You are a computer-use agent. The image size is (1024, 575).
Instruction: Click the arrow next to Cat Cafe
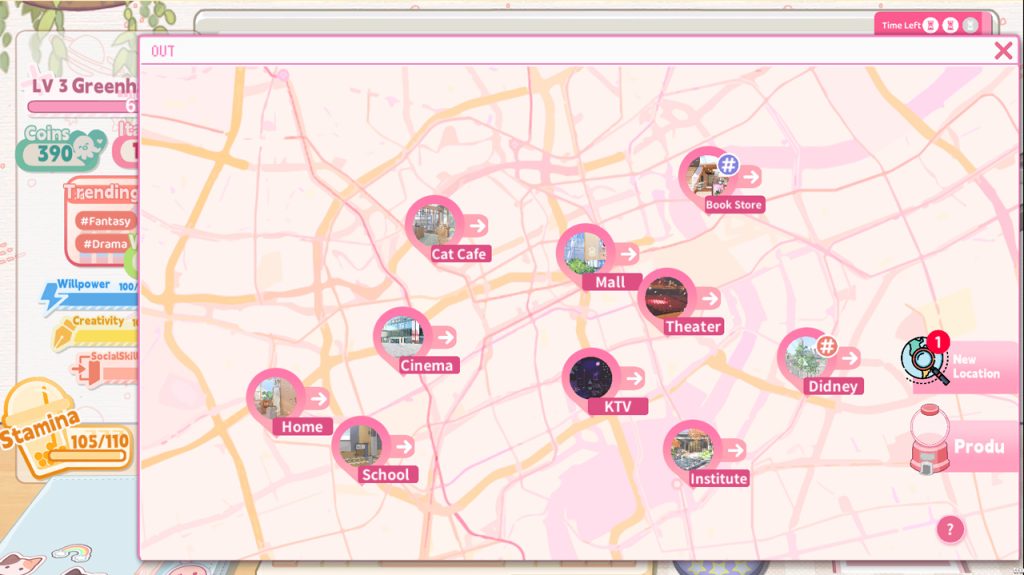tap(477, 225)
